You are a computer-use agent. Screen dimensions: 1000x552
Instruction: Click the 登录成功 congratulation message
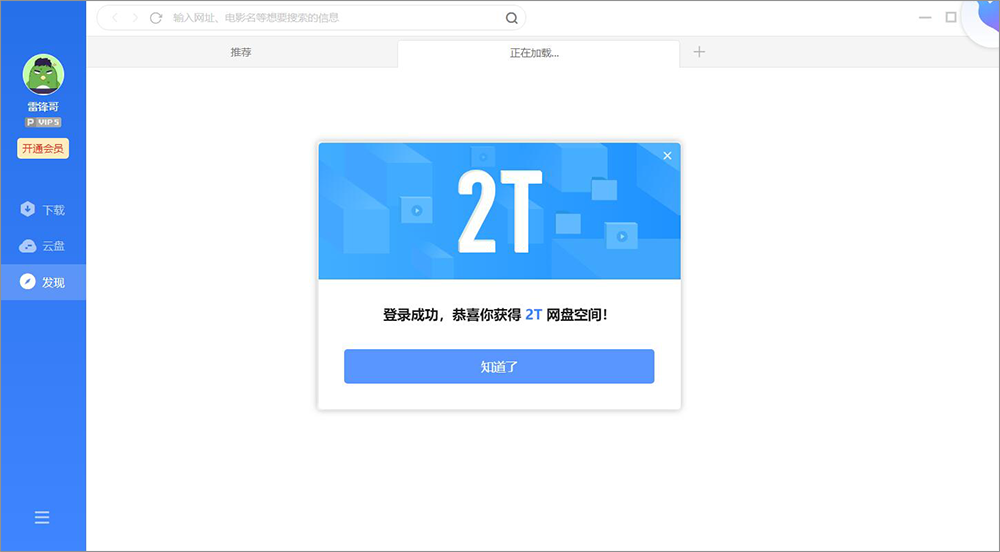(x=495, y=315)
